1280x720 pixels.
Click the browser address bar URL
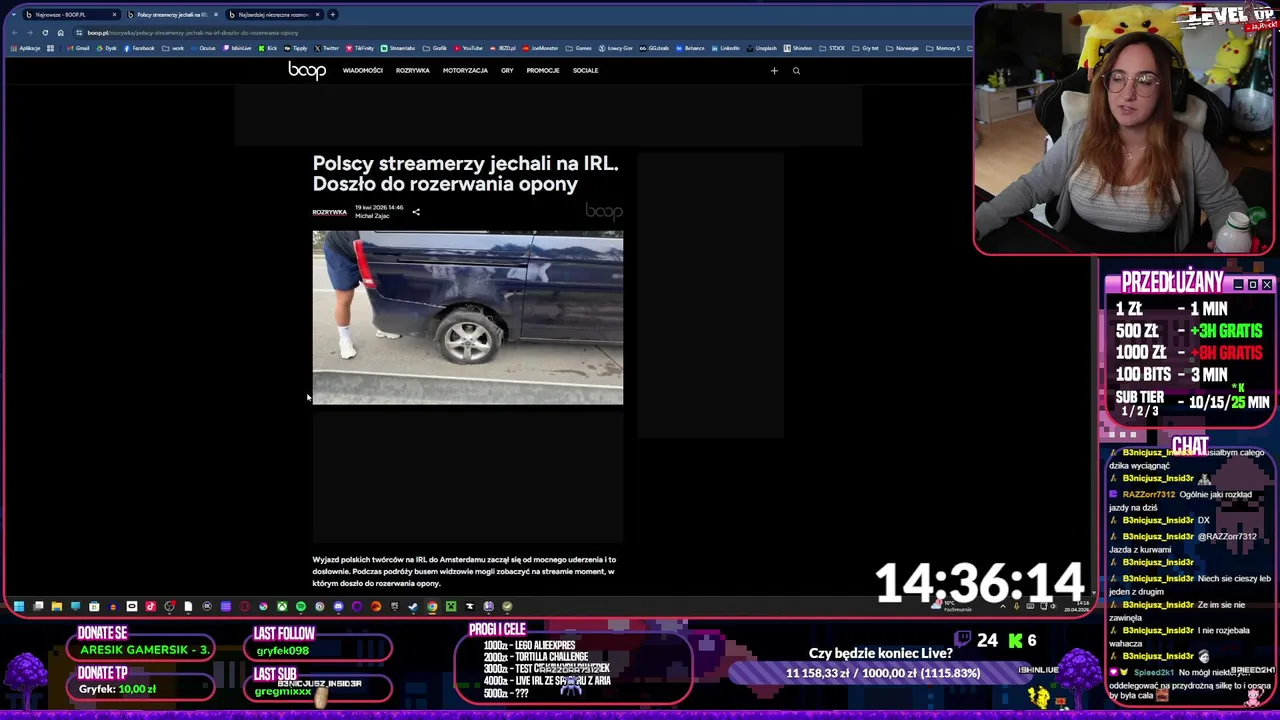pyautogui.click(x=192, y=33)
